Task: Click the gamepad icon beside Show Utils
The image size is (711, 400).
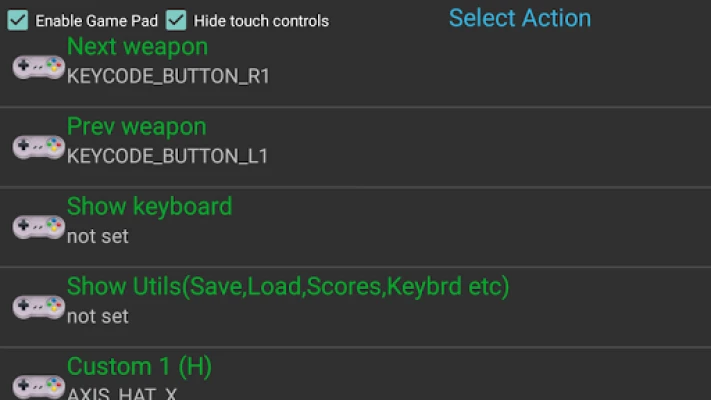Action: point(39,307)
